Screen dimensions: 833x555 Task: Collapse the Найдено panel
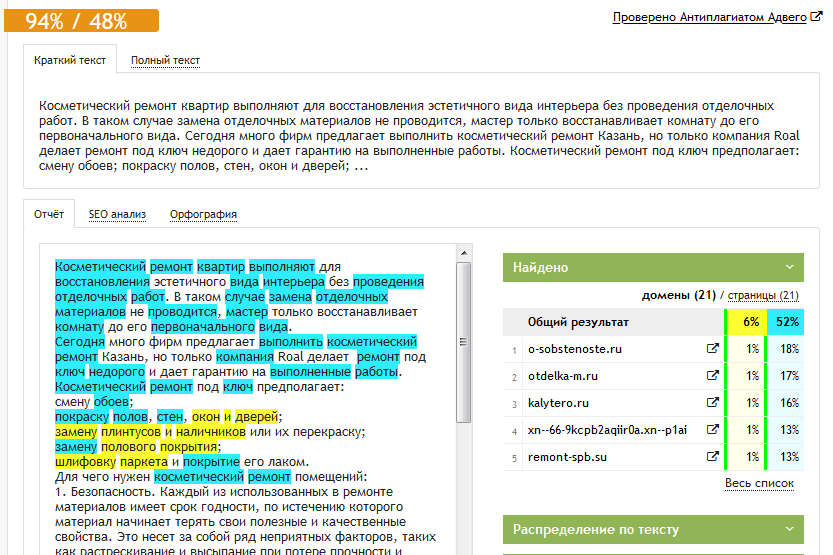[789, 268]
